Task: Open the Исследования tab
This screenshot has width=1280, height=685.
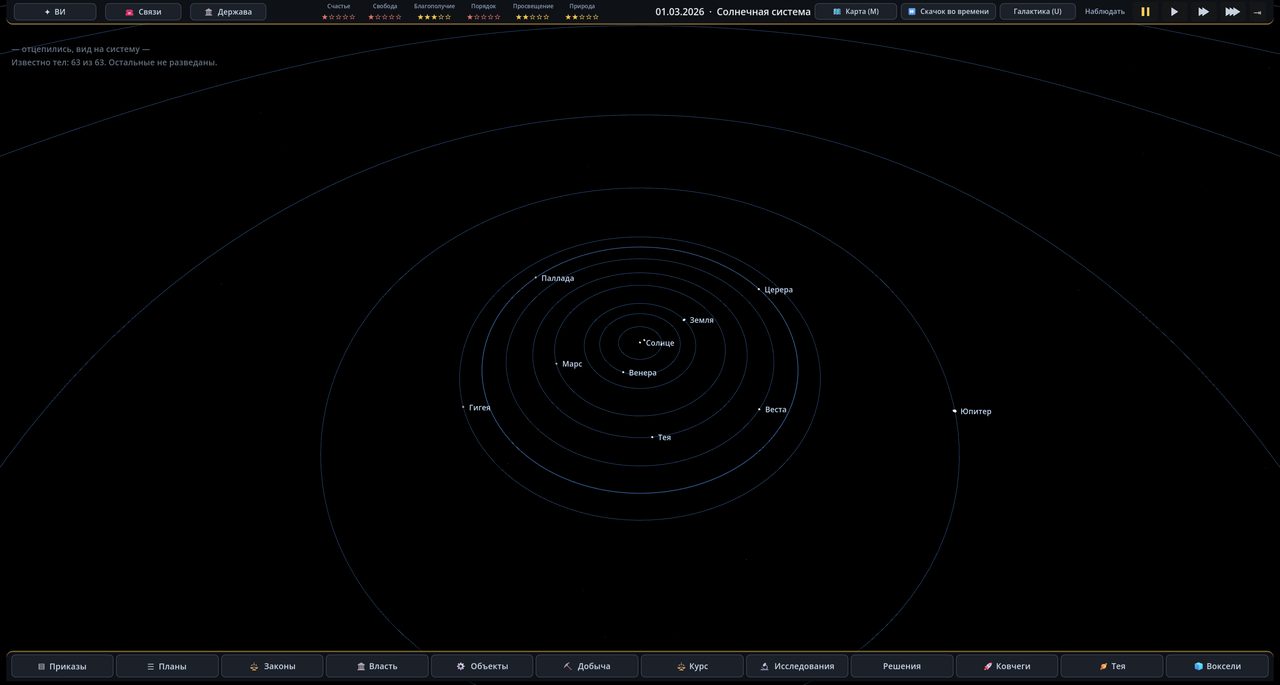Action: click(x=797, y=666)
